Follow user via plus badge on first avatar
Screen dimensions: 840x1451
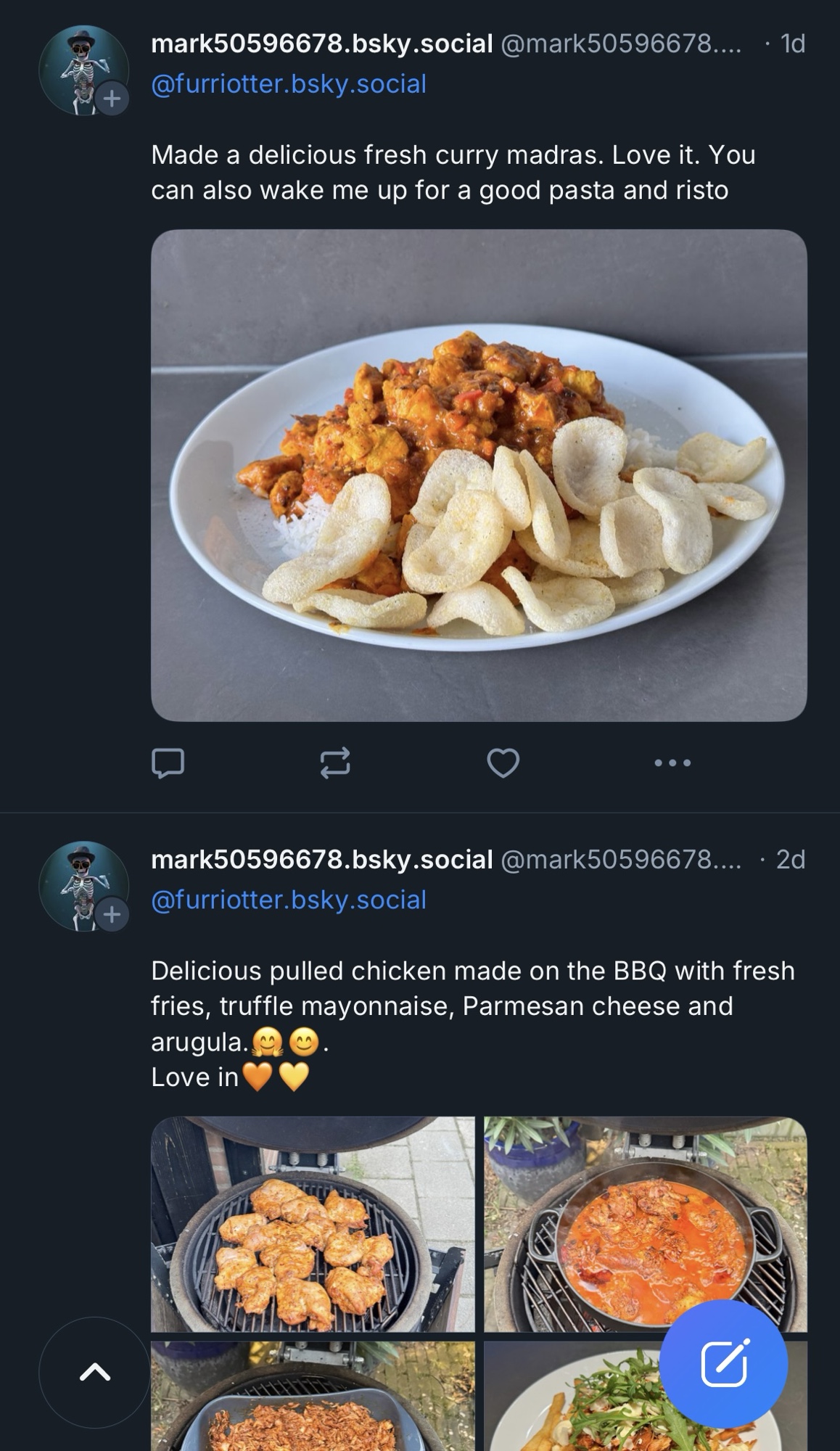pyautogui.click(x=112, y=98)
